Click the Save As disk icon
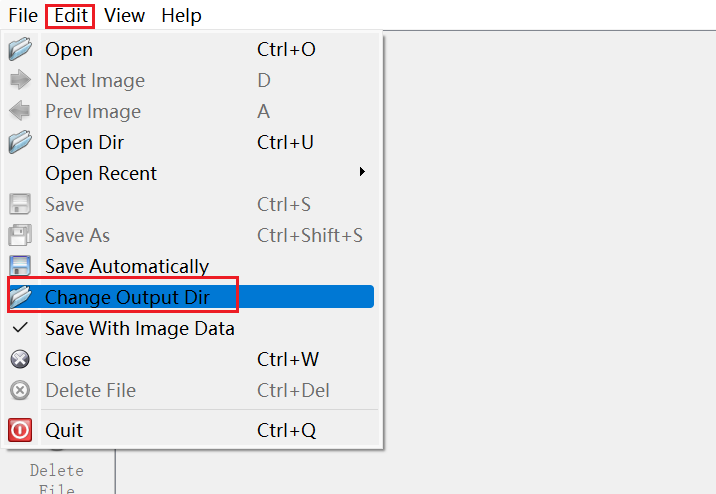The height and width of the screenshot is (494, 716). tap(20, 235)
